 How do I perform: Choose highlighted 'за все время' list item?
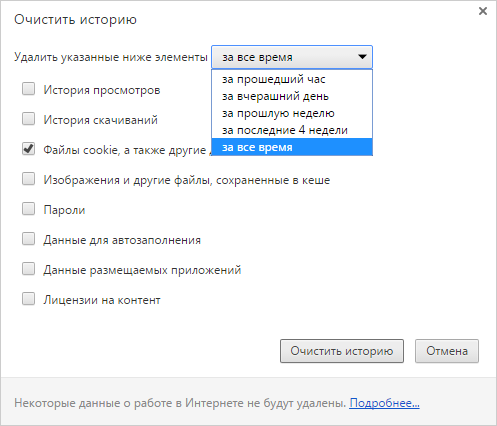[x=292, y=147]
